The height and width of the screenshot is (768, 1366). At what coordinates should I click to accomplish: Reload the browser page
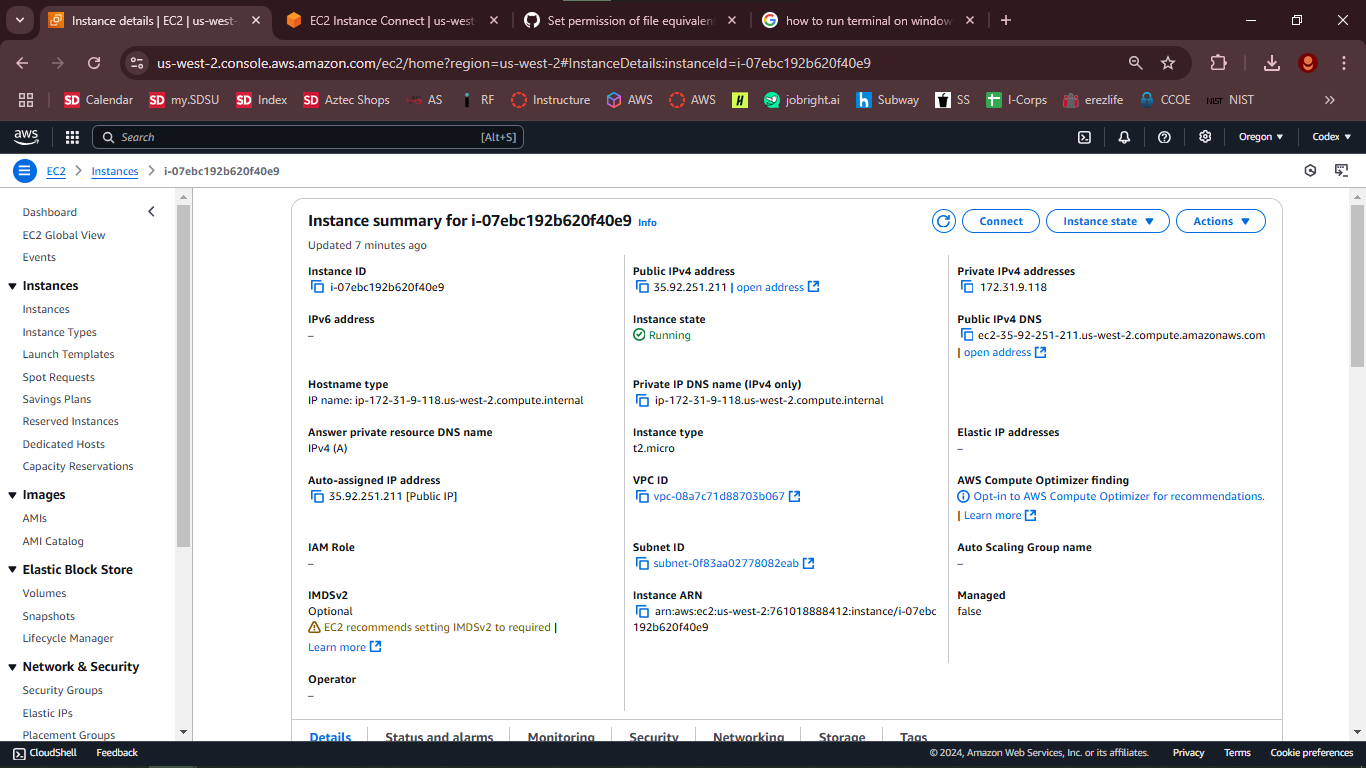(x=94, y=63)
